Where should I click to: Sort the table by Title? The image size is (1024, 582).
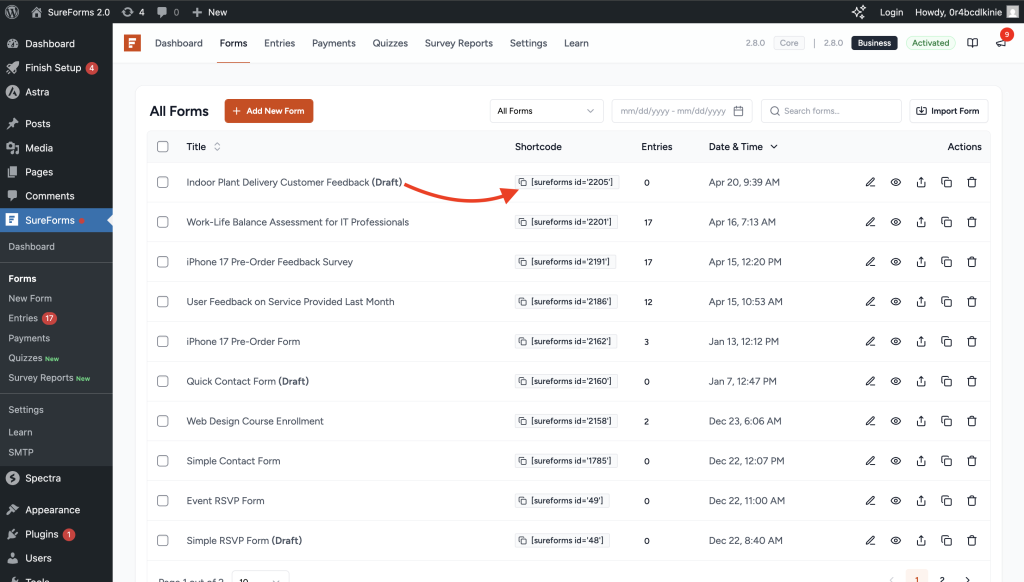click(x=203, y=147)
